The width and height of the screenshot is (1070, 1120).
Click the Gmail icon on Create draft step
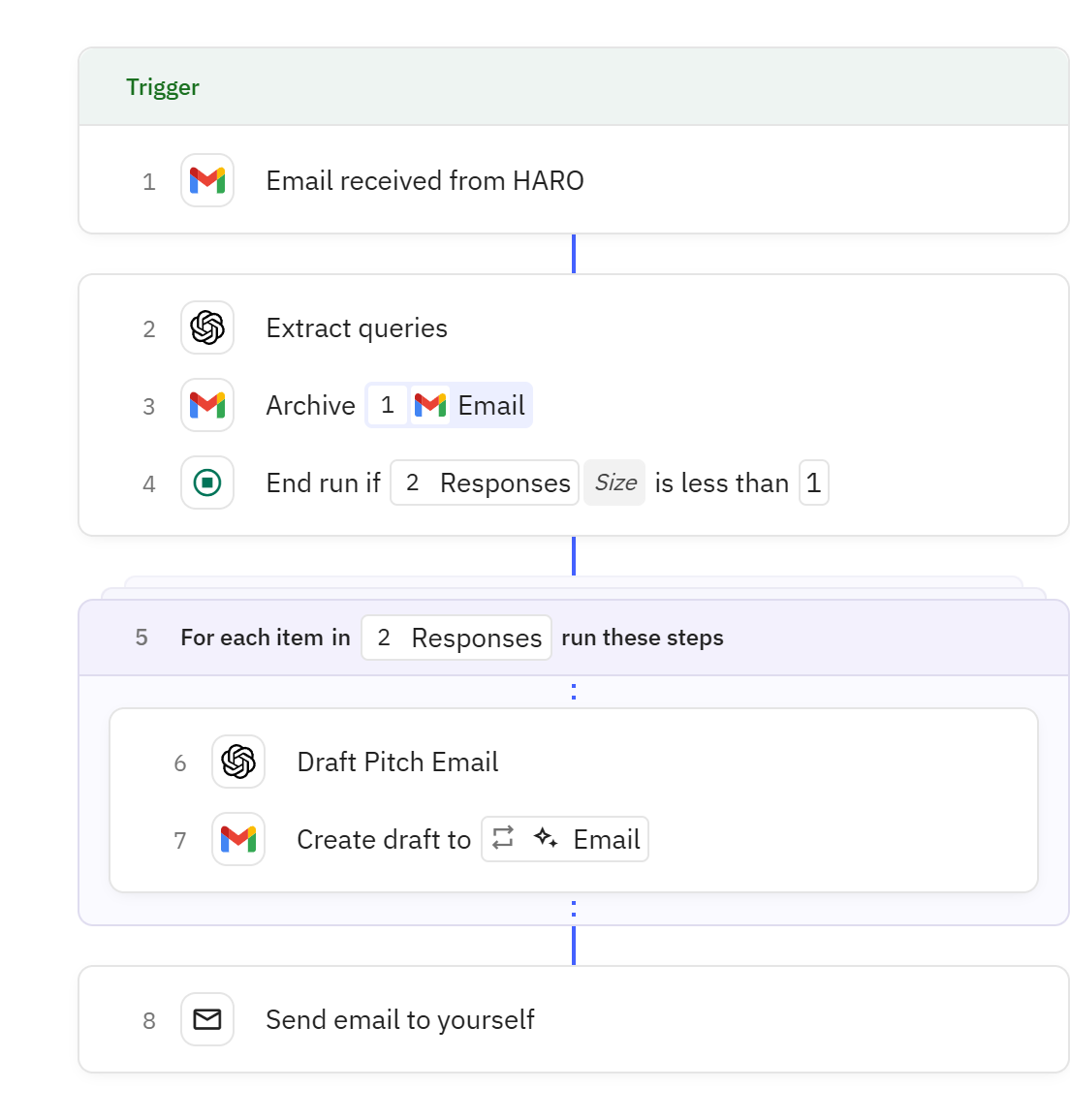click(x=237, y=839)
